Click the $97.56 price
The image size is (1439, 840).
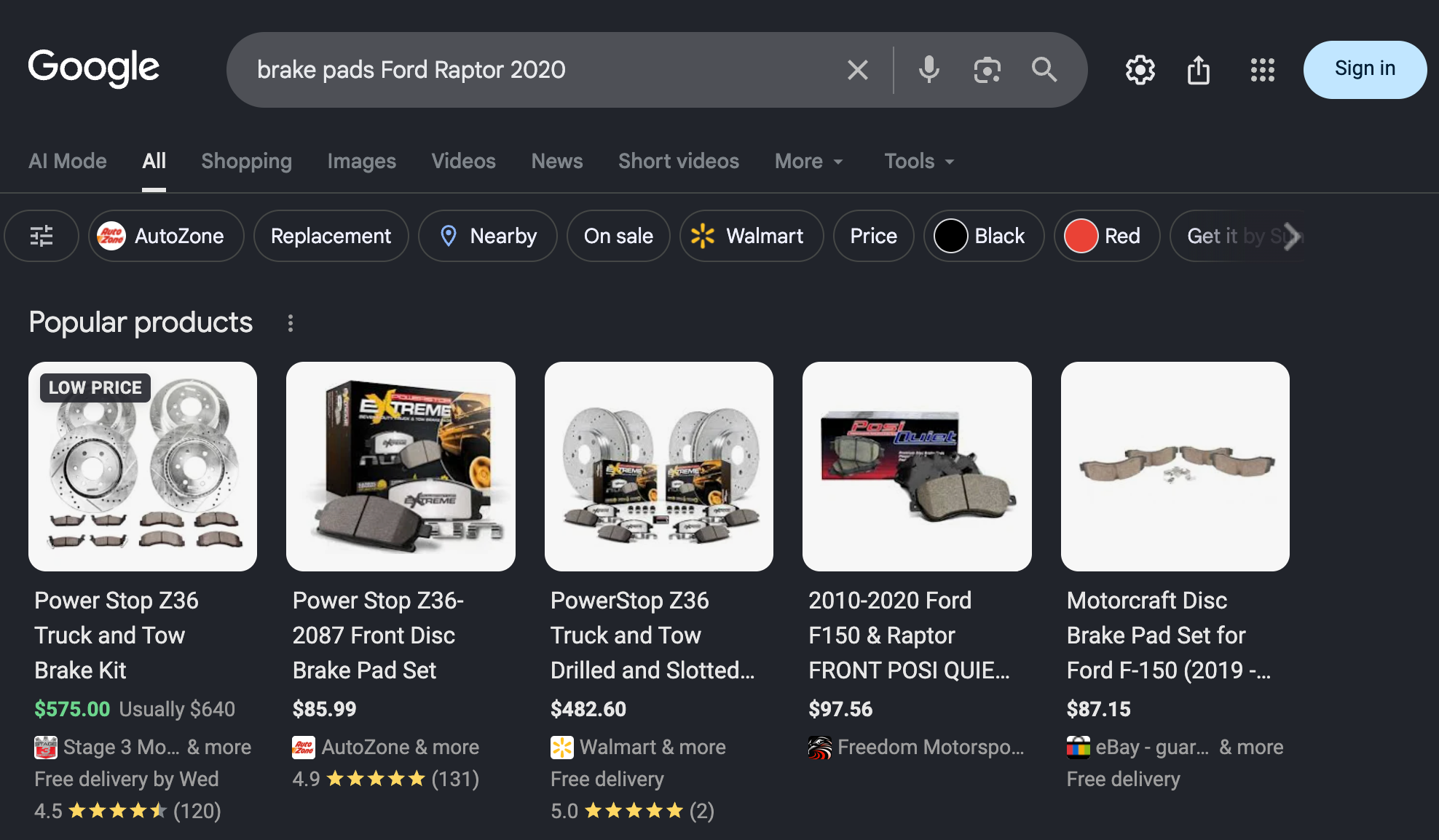coord(840,709)
